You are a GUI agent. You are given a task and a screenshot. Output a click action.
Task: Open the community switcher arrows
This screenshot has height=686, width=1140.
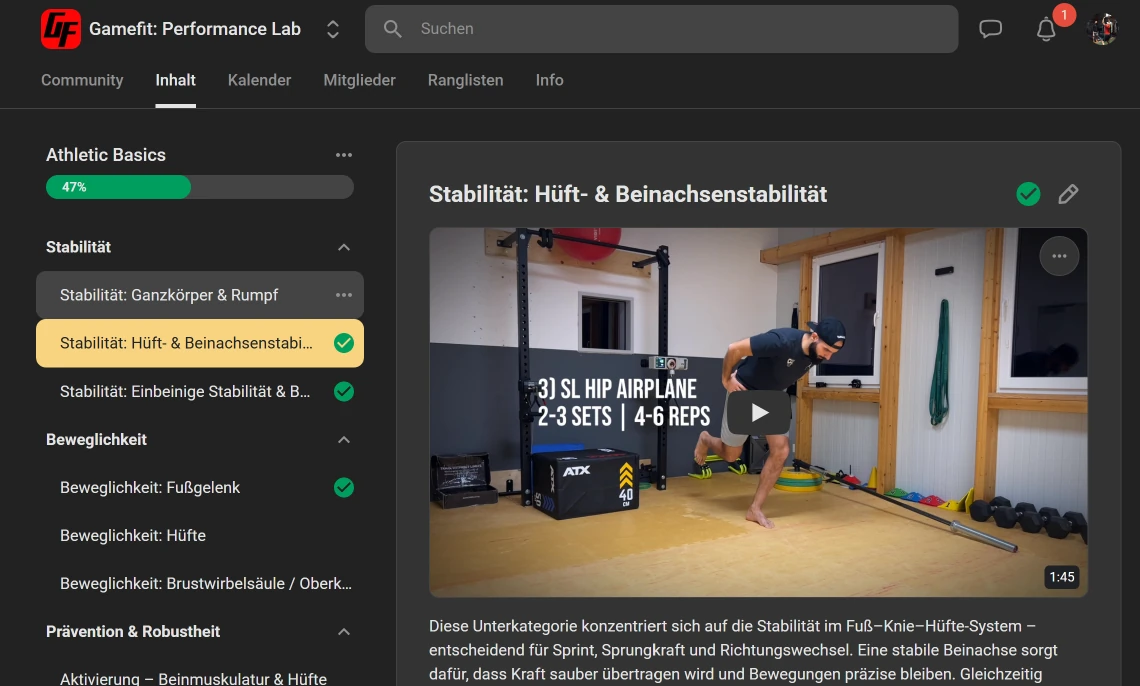point(333,29)
